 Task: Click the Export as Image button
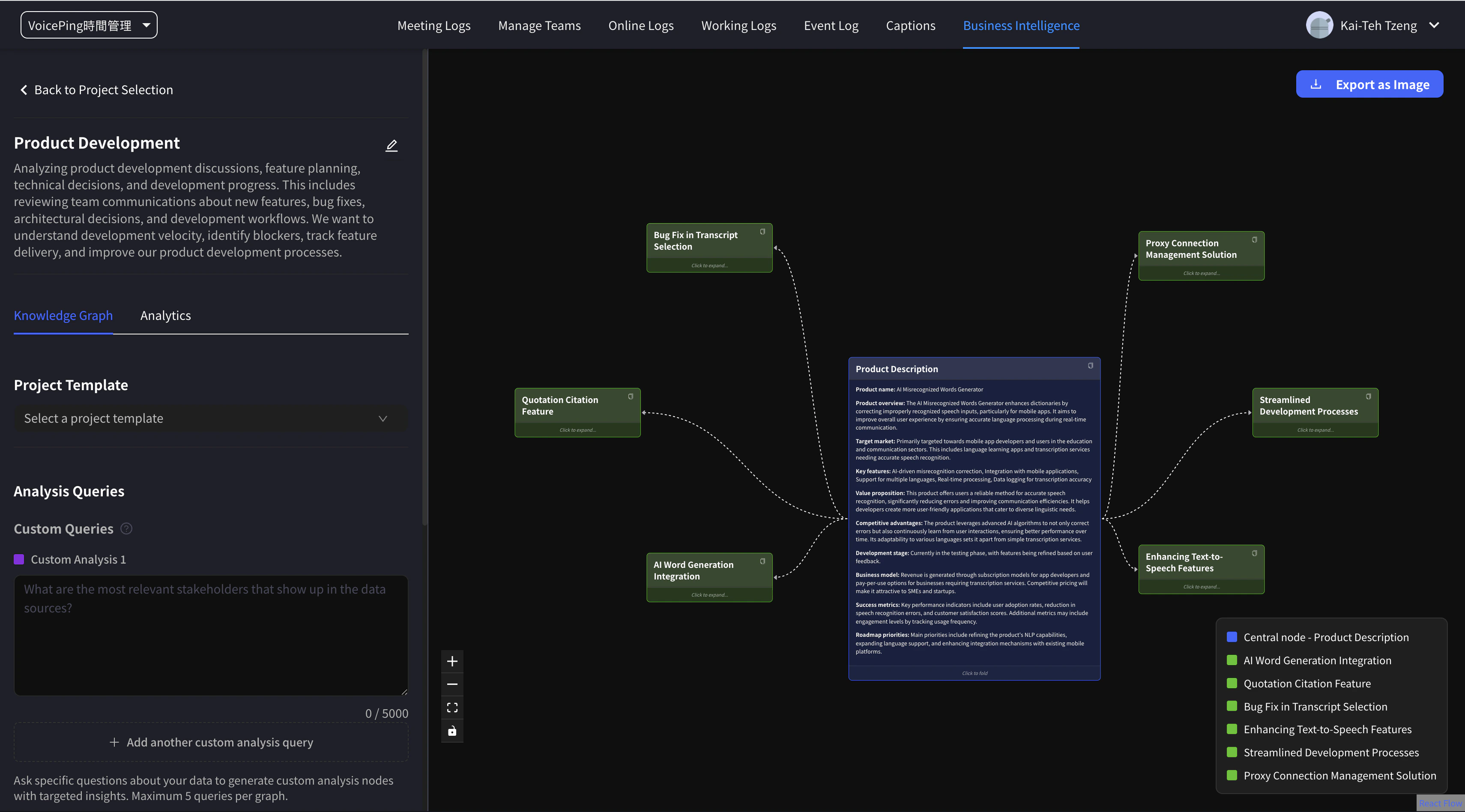coord(1369,84)
